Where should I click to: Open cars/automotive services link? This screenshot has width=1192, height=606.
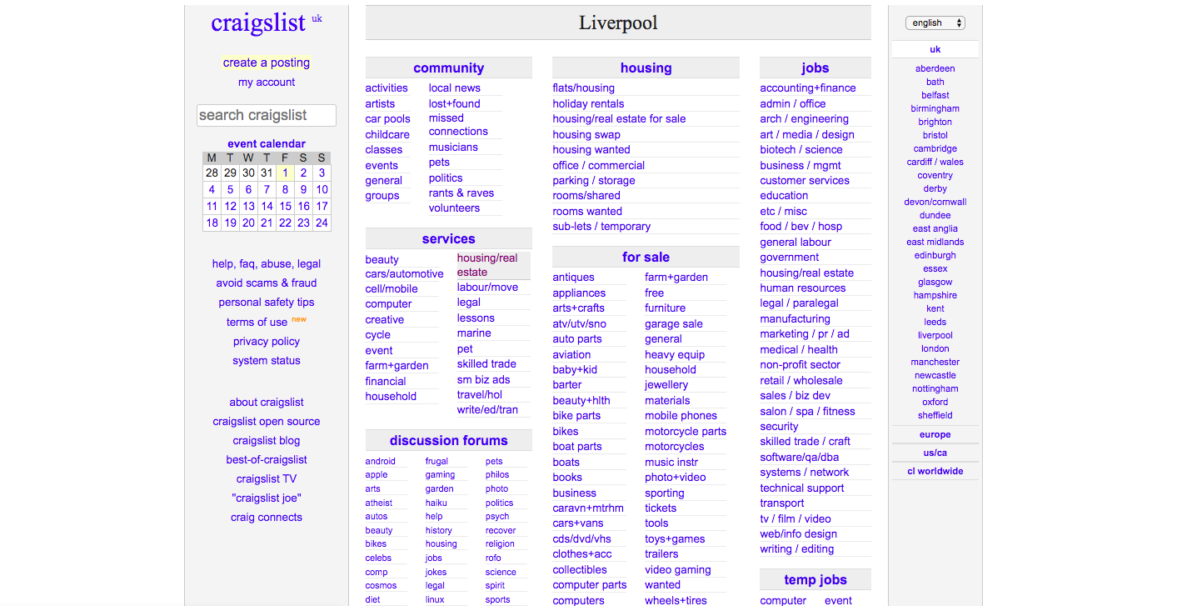point(404,274)
